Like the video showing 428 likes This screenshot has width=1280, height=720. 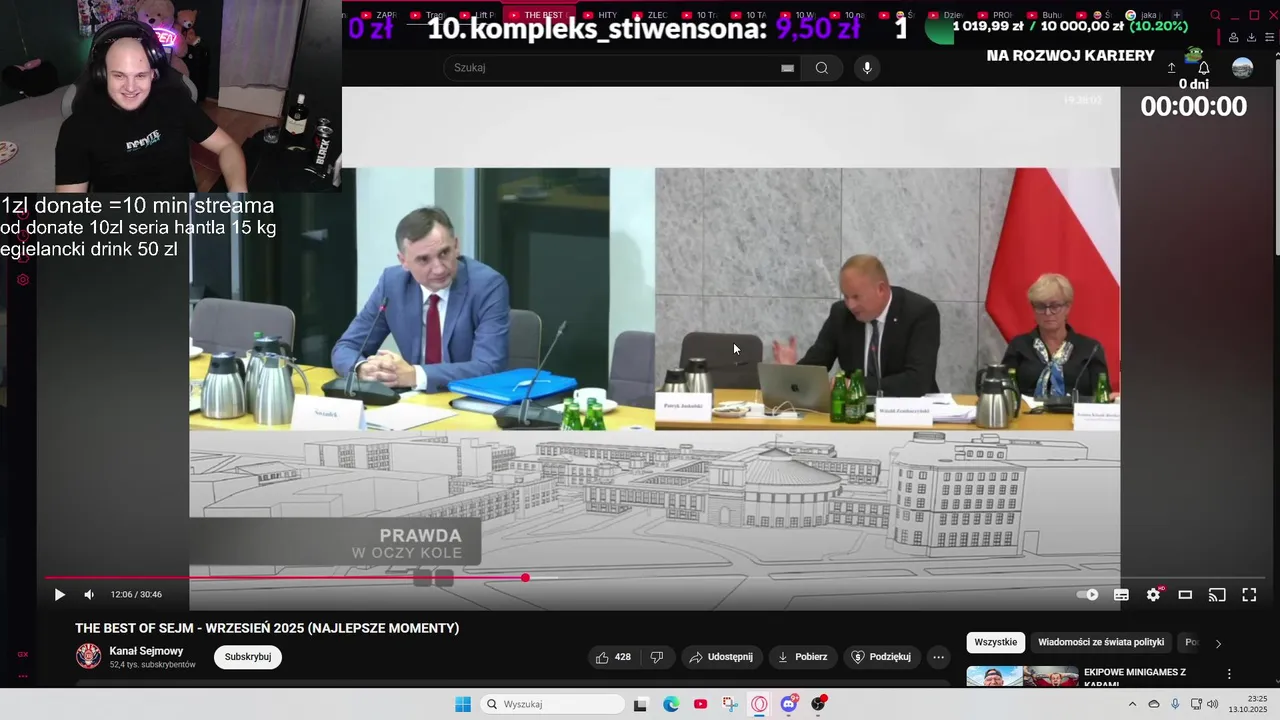coord(613,657)
